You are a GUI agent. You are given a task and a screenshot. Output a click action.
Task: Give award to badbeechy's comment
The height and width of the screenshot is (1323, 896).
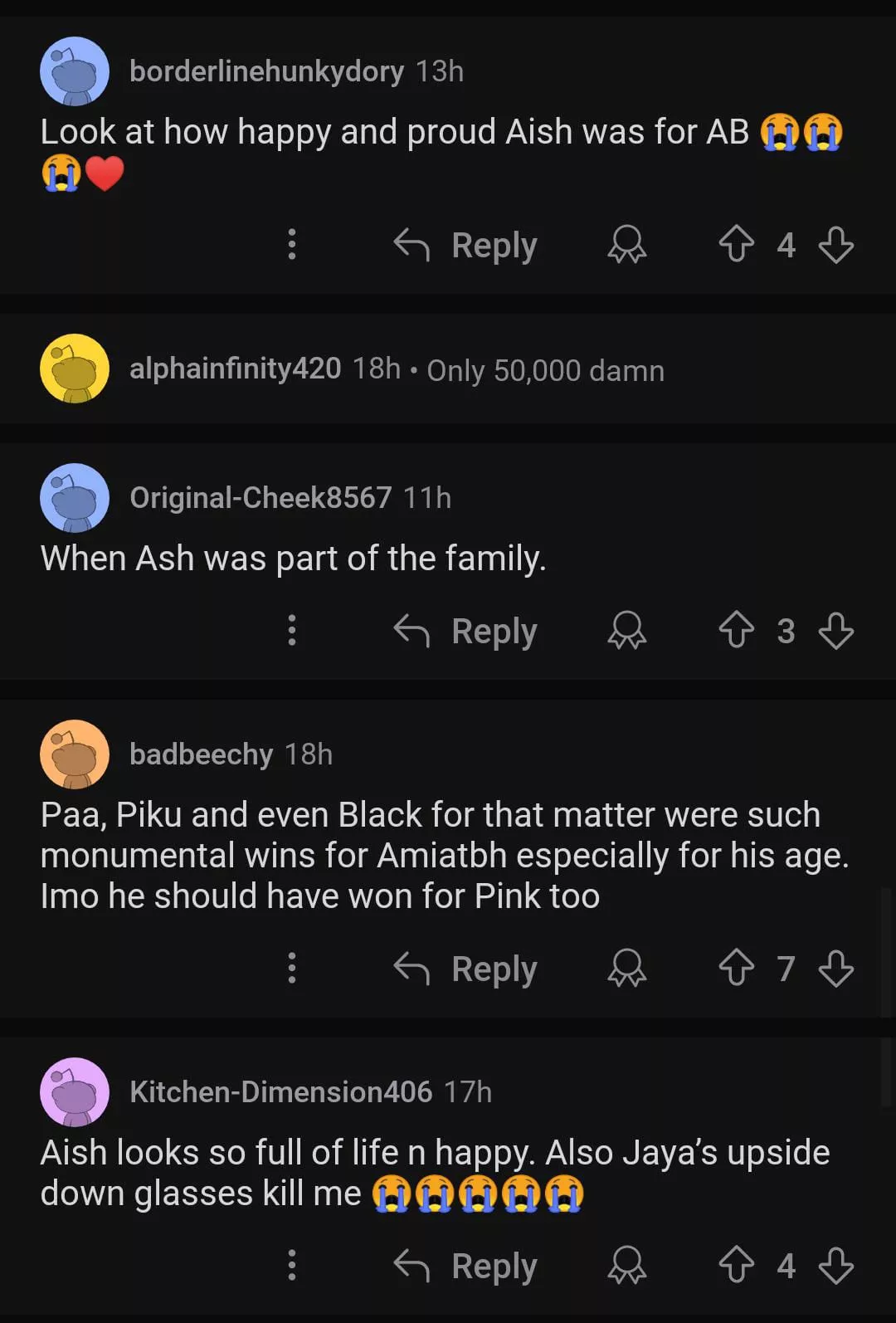(x=626, y=969)
